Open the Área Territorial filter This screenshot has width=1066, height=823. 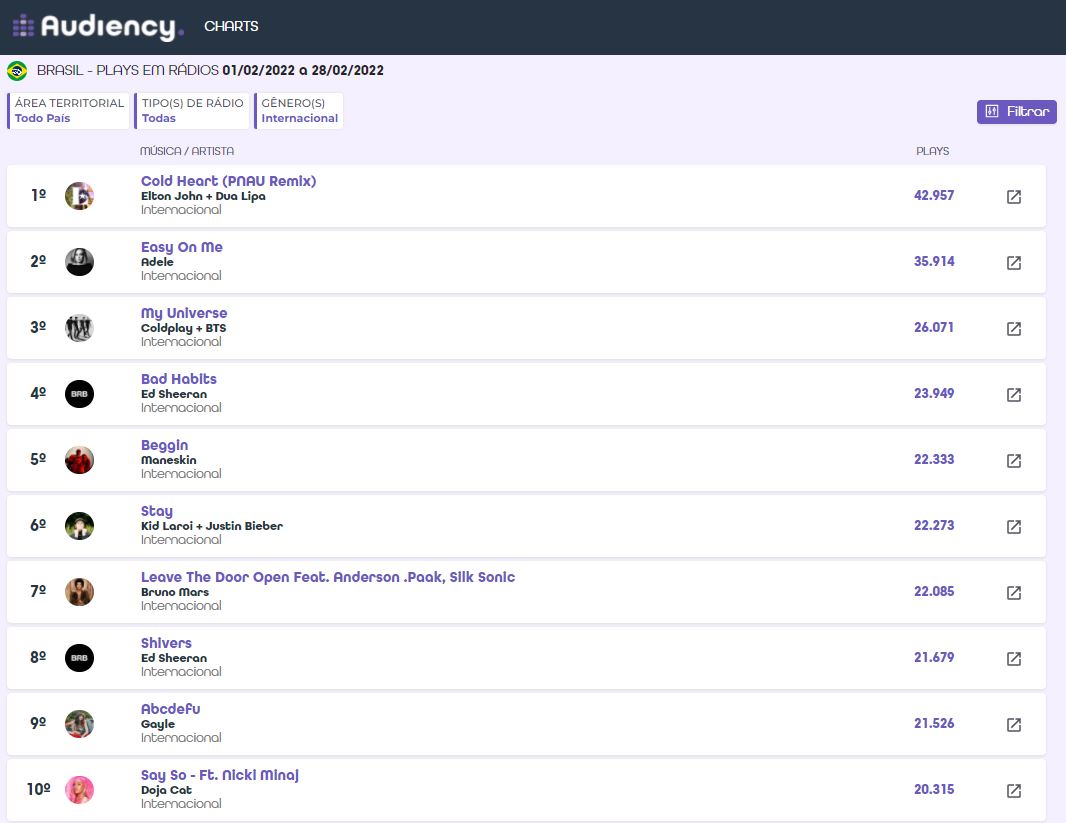tap(69, 111)
